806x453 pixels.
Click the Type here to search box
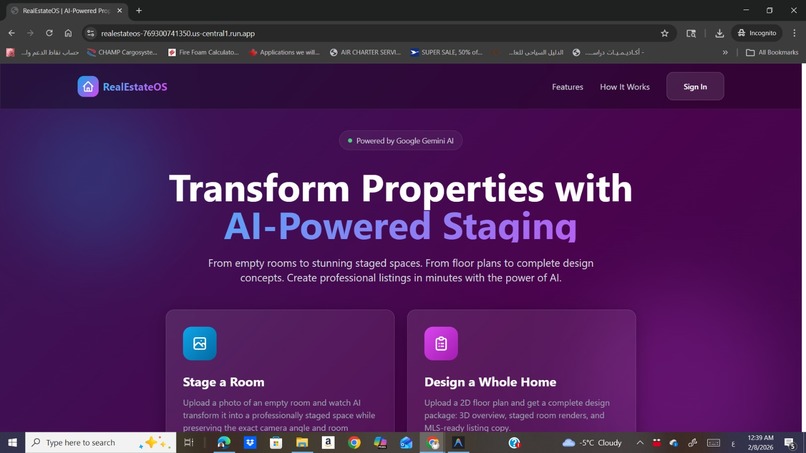(x=101, y=442)
